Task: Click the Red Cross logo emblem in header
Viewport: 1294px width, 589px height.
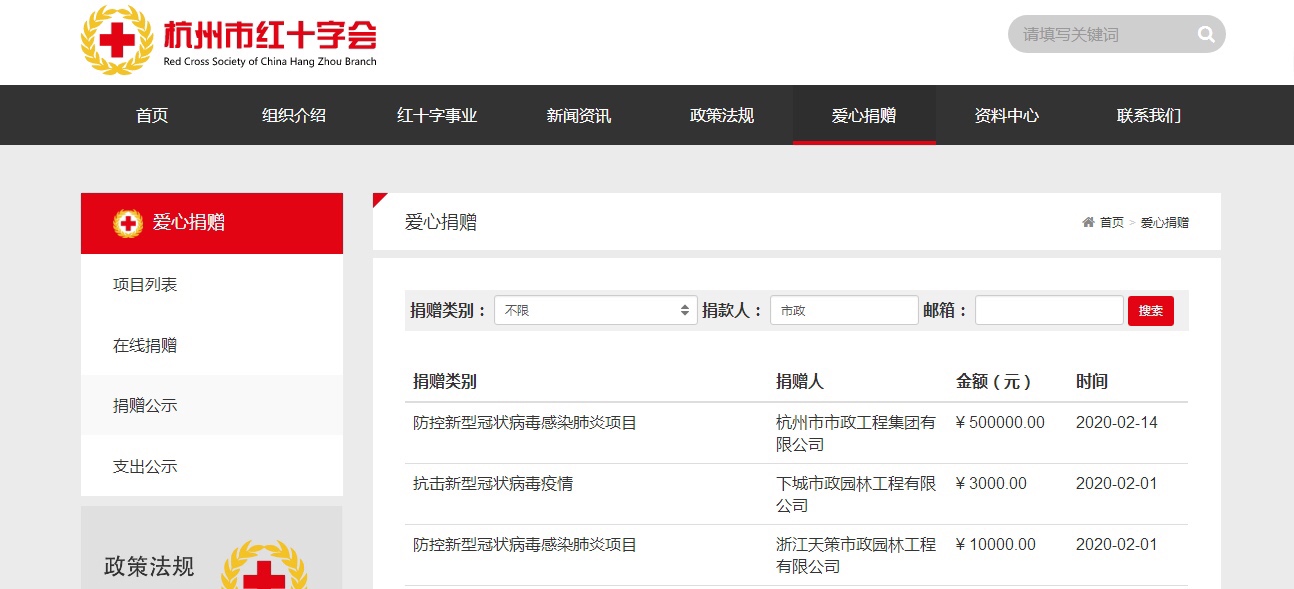Action: pyautogui.click(x=118, y=40)
